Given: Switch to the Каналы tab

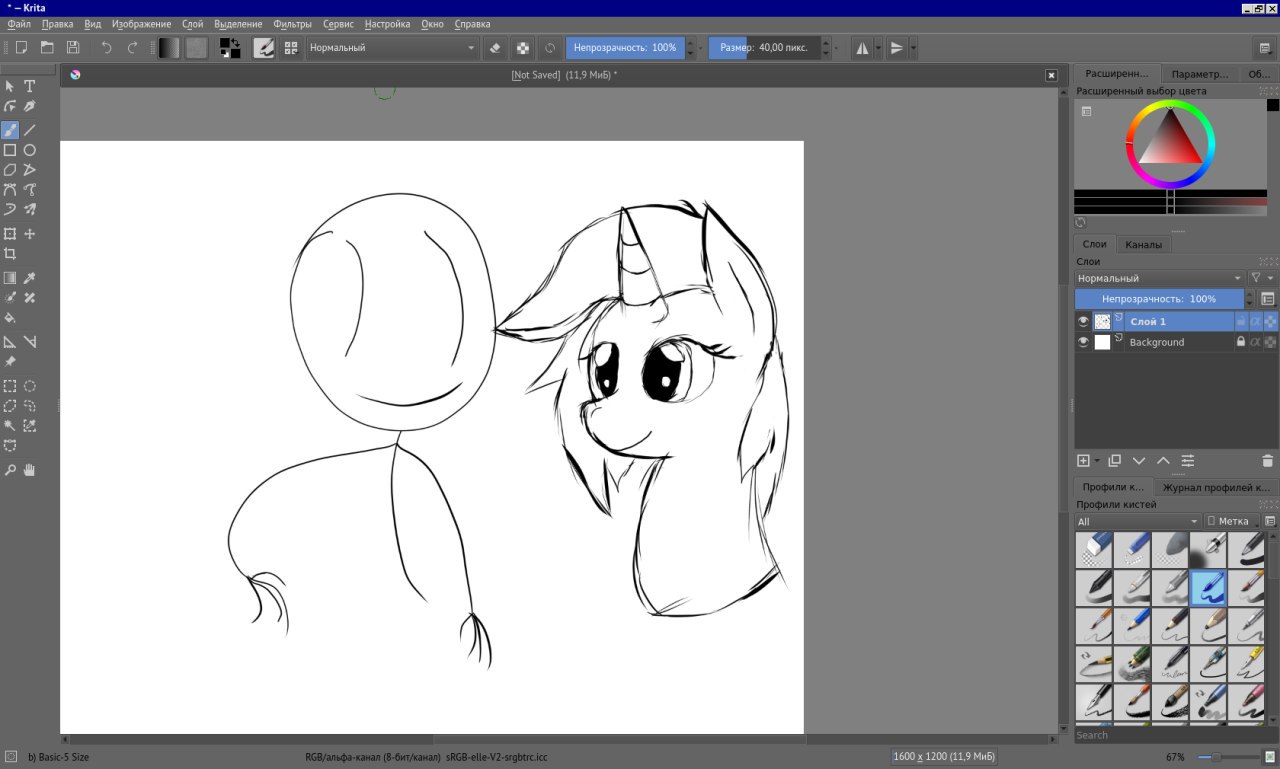Looking at the screenshot, I should coord(1143,244).
